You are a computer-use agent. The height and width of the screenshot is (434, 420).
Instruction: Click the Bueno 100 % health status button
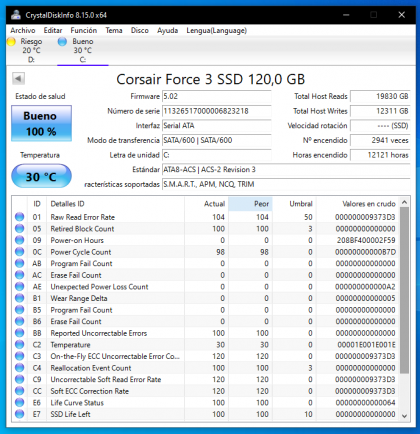41,123
